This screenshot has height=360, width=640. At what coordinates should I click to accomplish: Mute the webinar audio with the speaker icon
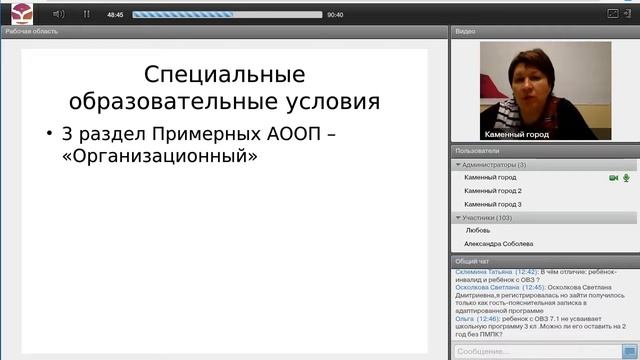[x=58, y=14]
